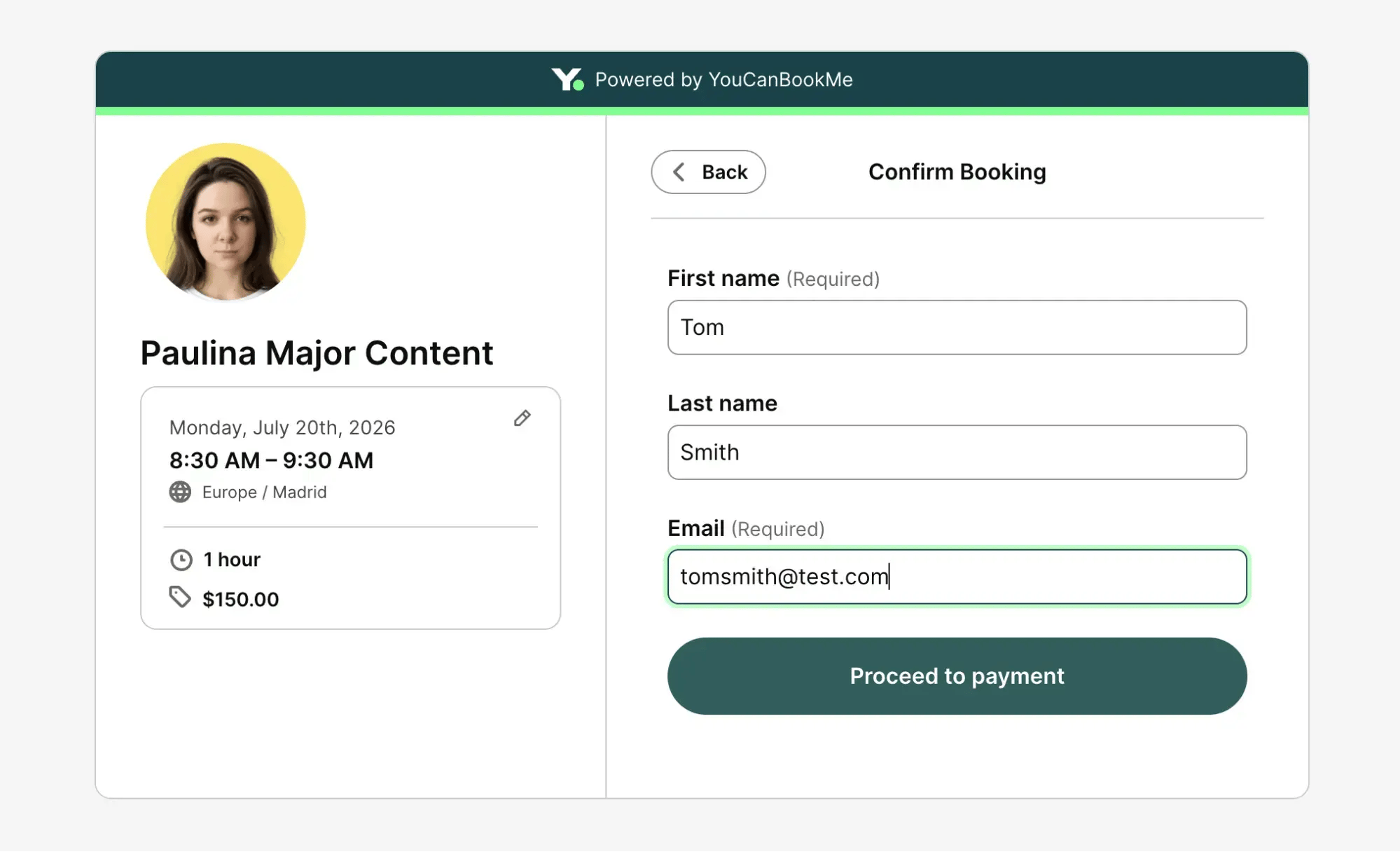This screenshot has width=1400, height=852.
Task: Click the Email (Required) label
Action: (x=746, y=528)
